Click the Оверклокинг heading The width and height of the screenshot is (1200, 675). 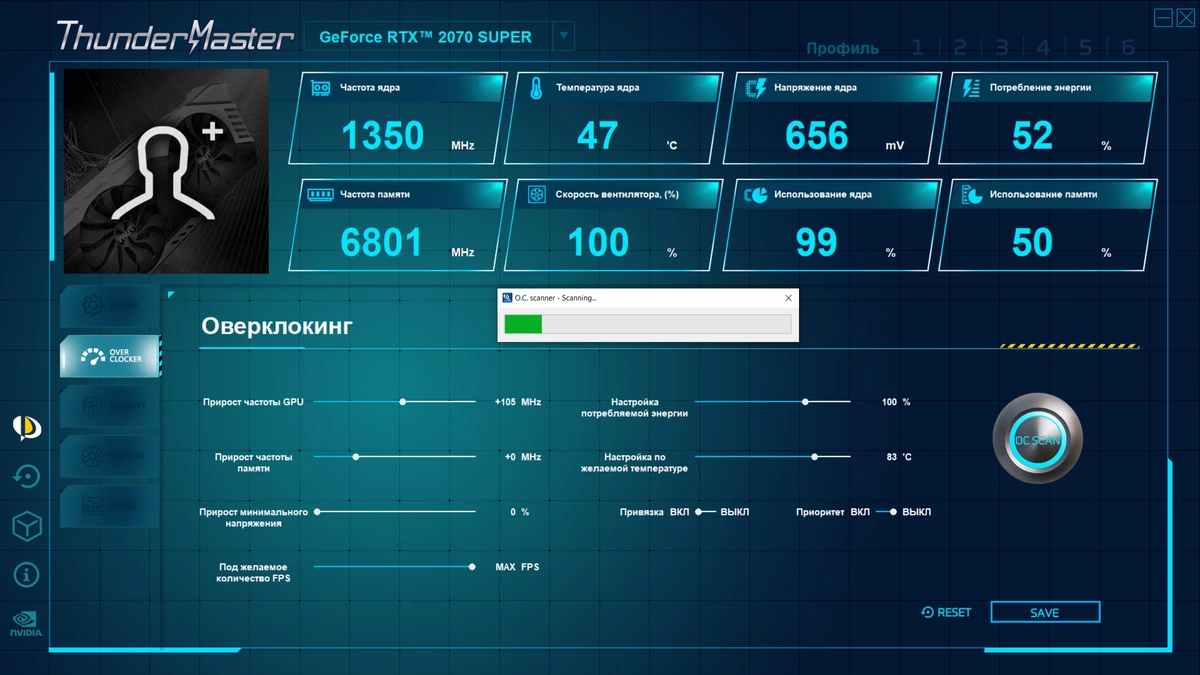pyautogui.click(x=277, y=326)
